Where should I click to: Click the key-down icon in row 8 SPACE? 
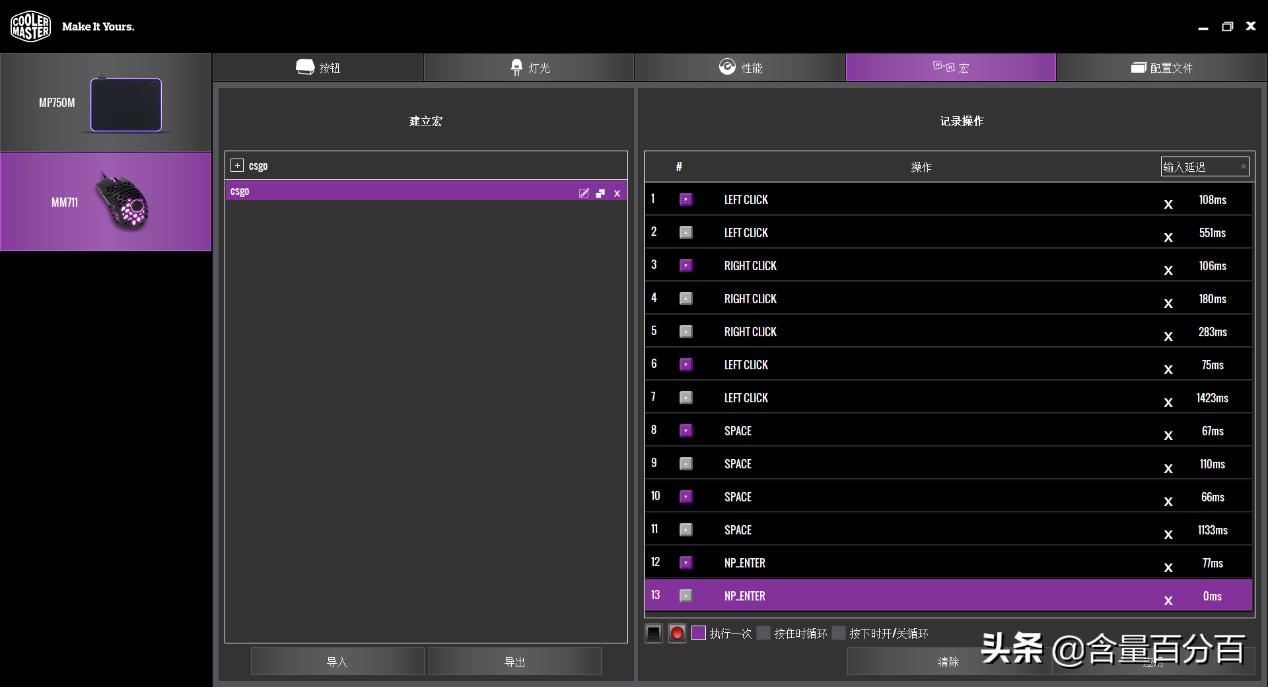click(x=686, y=430)
